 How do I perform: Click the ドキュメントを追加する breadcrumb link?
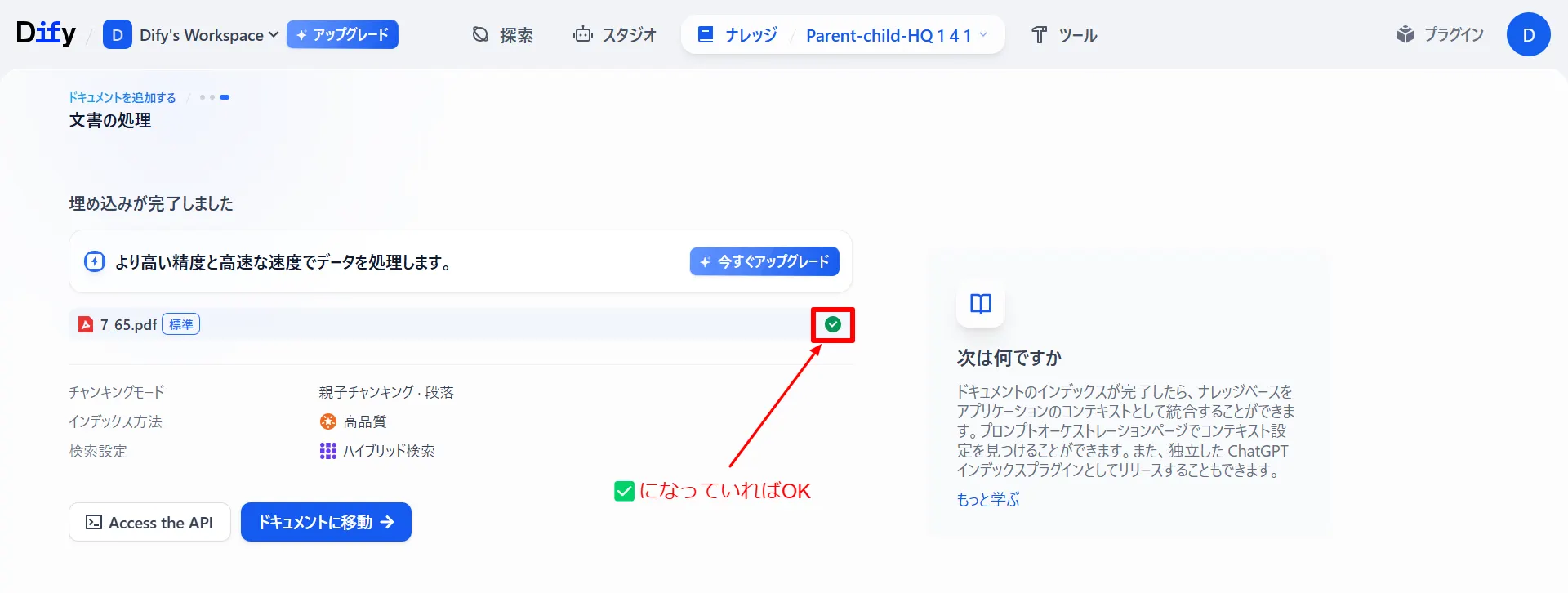pos(122,97)
